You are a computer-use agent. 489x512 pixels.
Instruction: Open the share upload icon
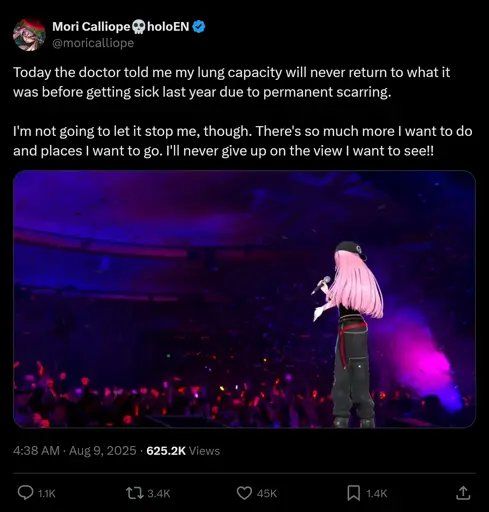coord(463,493)
